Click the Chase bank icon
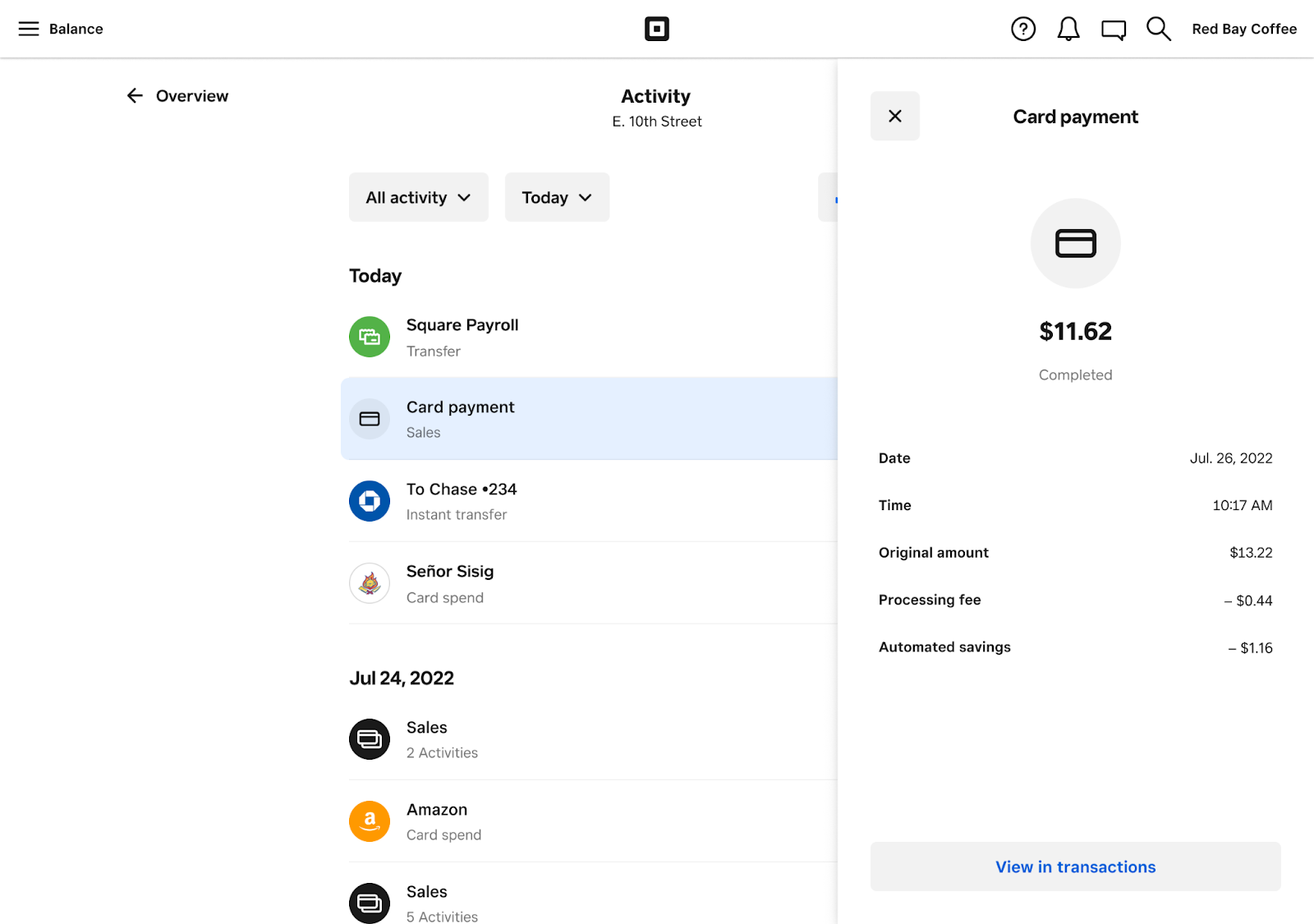This screenshot has height=924, width=1314. click(369, 501)
